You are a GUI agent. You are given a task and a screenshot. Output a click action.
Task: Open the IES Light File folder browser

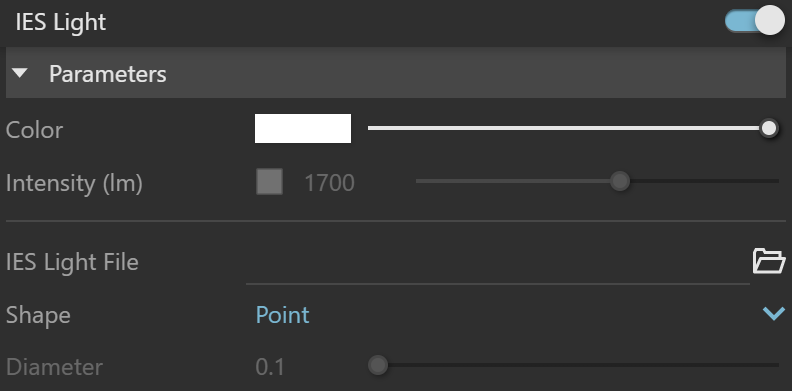tap(769, 261)
